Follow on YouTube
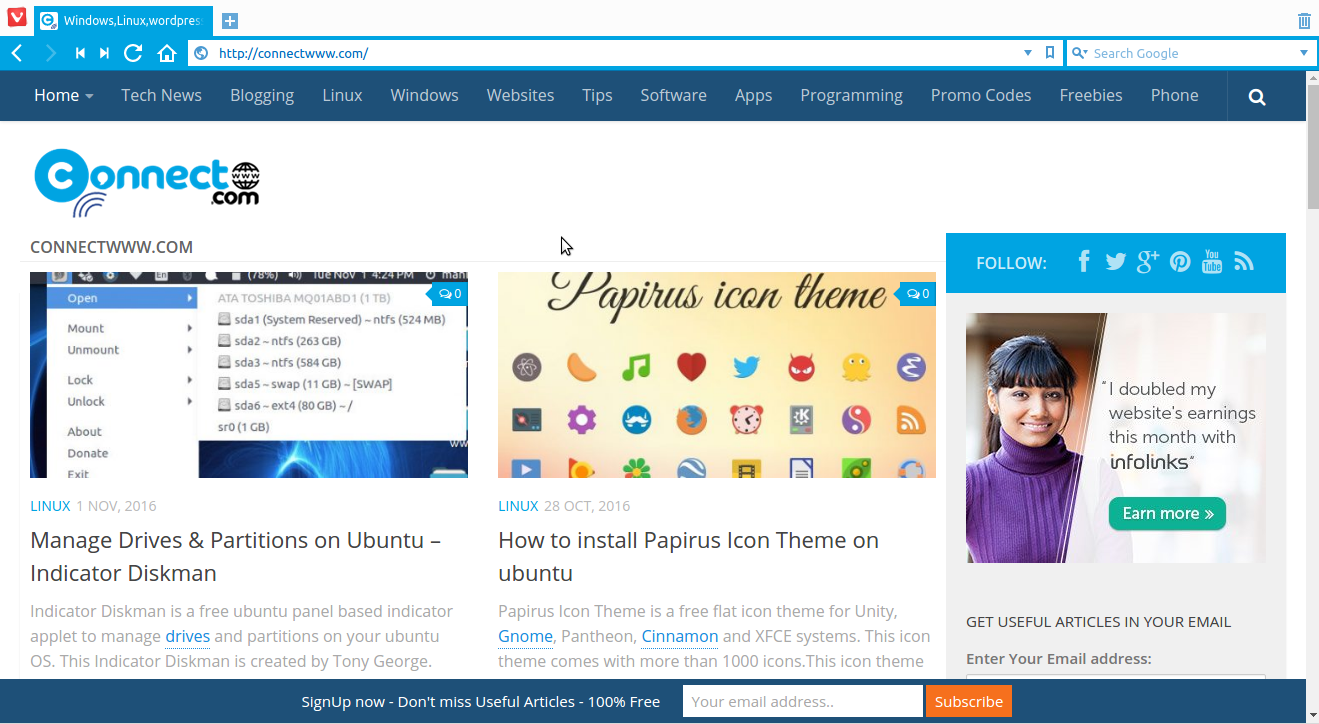The height and width of the screenshot is (724, 1319). point(1212,262)
